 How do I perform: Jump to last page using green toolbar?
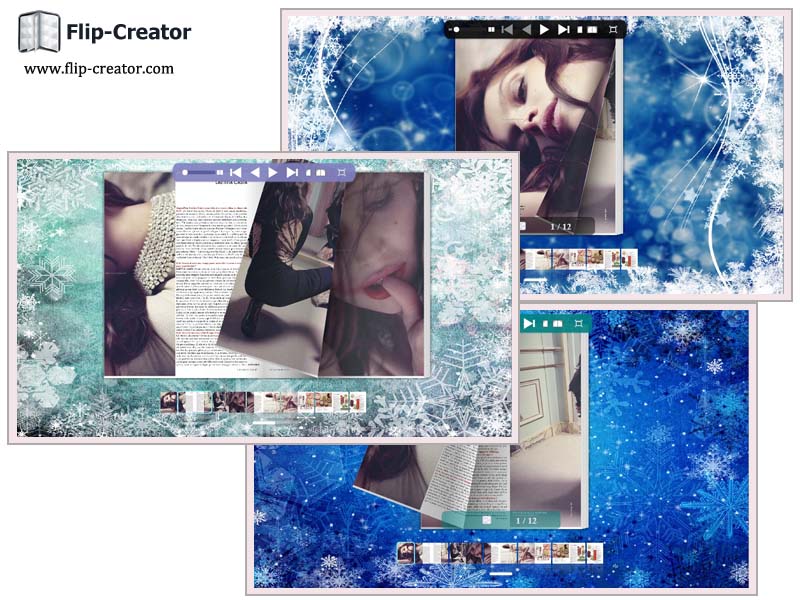(x=529, y=323)
